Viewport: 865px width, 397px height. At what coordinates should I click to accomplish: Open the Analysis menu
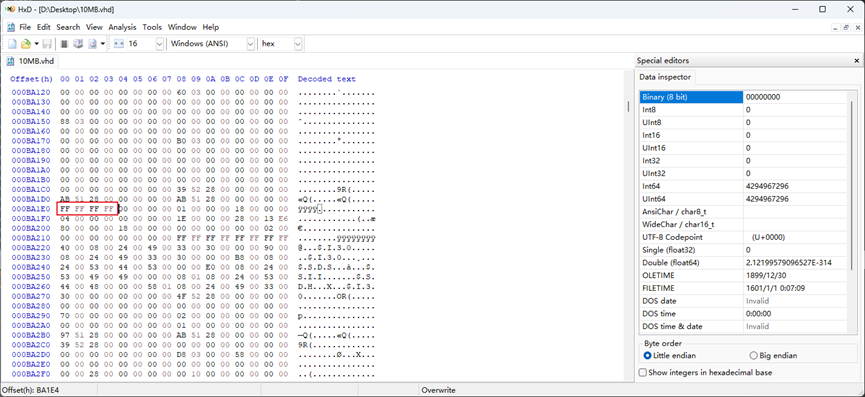122,27
